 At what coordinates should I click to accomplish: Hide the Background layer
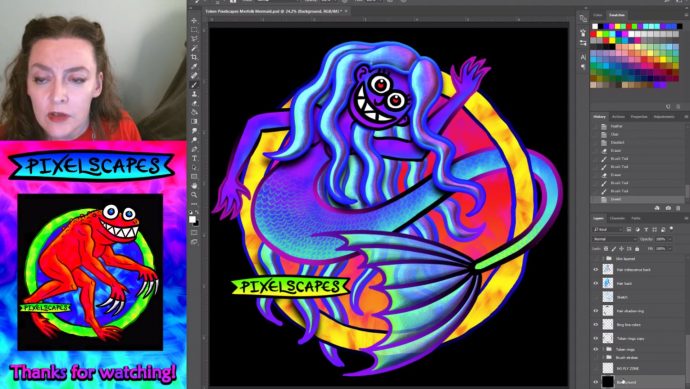click(x=596, y=381)
